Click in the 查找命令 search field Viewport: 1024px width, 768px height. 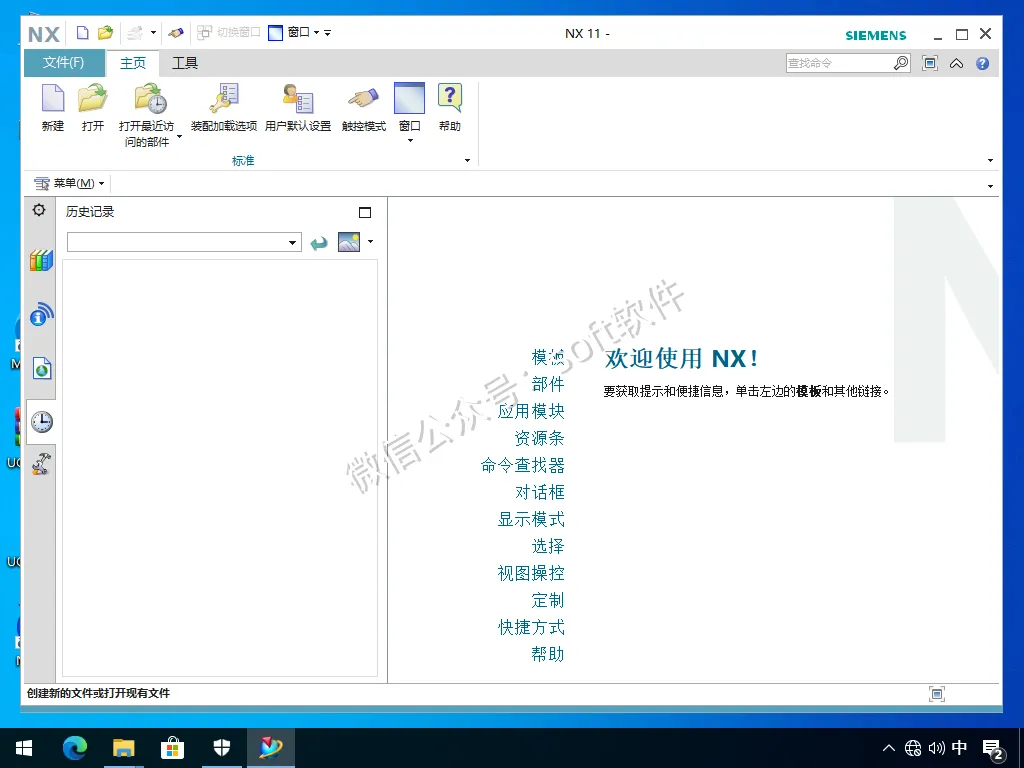(x=839, y=63)
